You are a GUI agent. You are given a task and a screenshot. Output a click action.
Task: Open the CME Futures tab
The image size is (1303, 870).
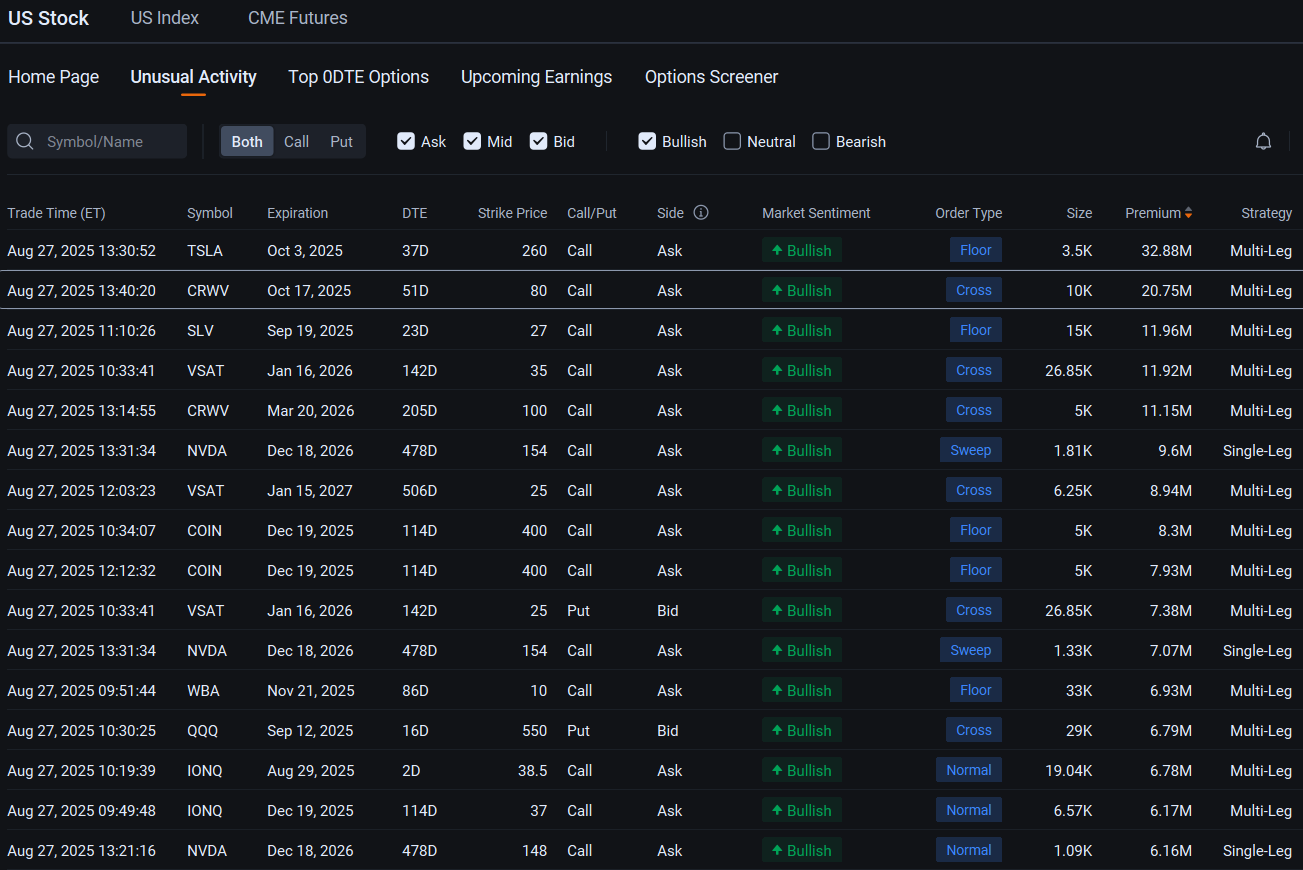[297, 17]
